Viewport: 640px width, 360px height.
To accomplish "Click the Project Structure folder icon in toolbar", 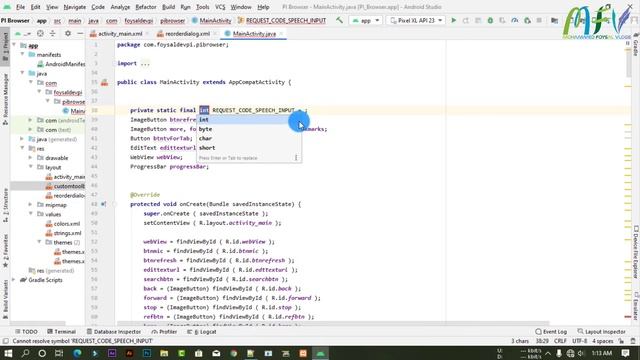I will [x=554, y=20].
